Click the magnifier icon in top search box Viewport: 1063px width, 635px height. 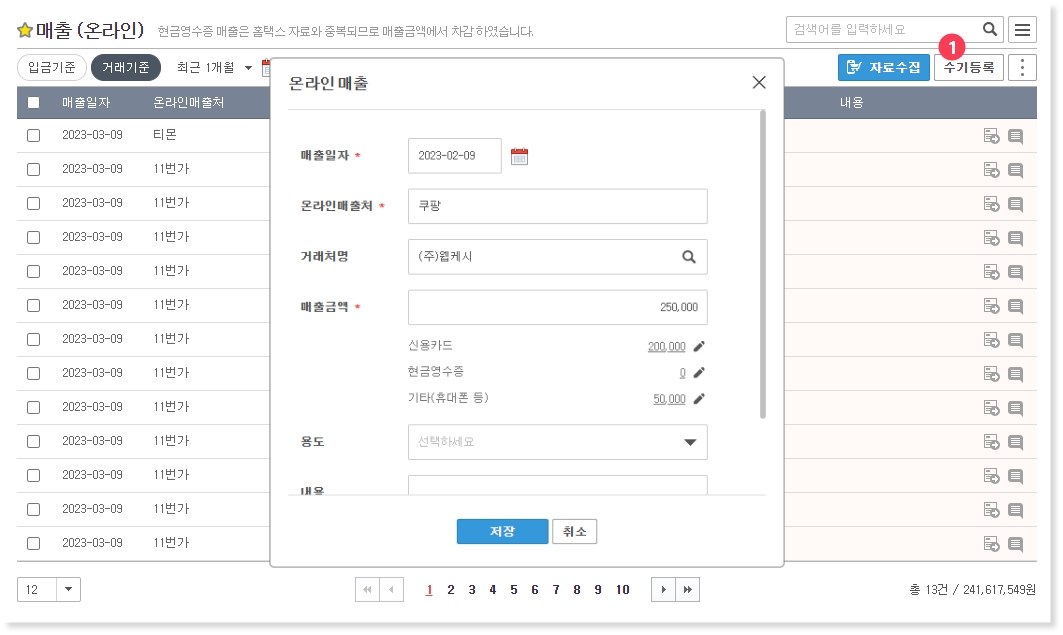coord(989,30)
